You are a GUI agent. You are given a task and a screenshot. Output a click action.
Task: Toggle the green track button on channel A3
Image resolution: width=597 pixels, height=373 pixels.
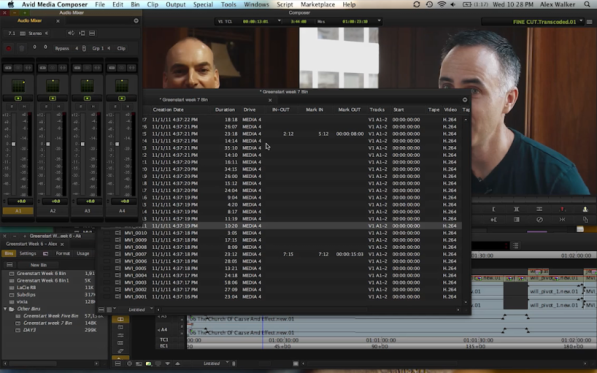[87, 98]
